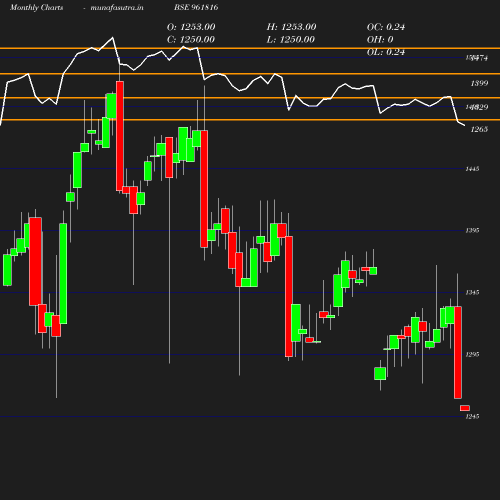The width and height of the screenshot is (500, 500).
Task: Open the munafasutra.in site label
Action: [117, 8]
